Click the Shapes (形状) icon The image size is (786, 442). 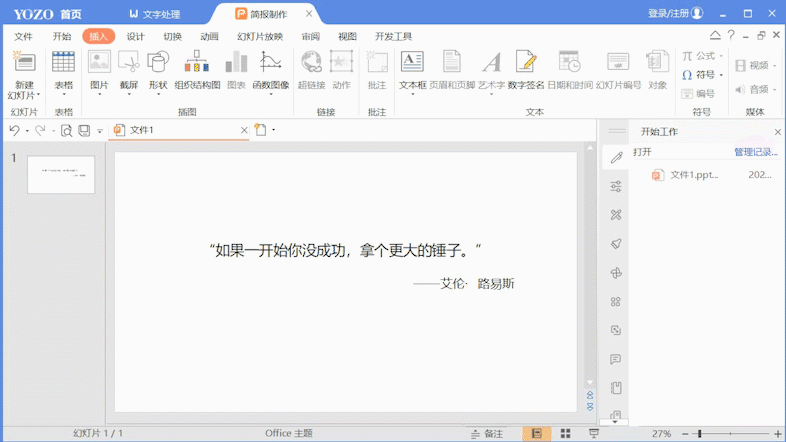point(158,62)
